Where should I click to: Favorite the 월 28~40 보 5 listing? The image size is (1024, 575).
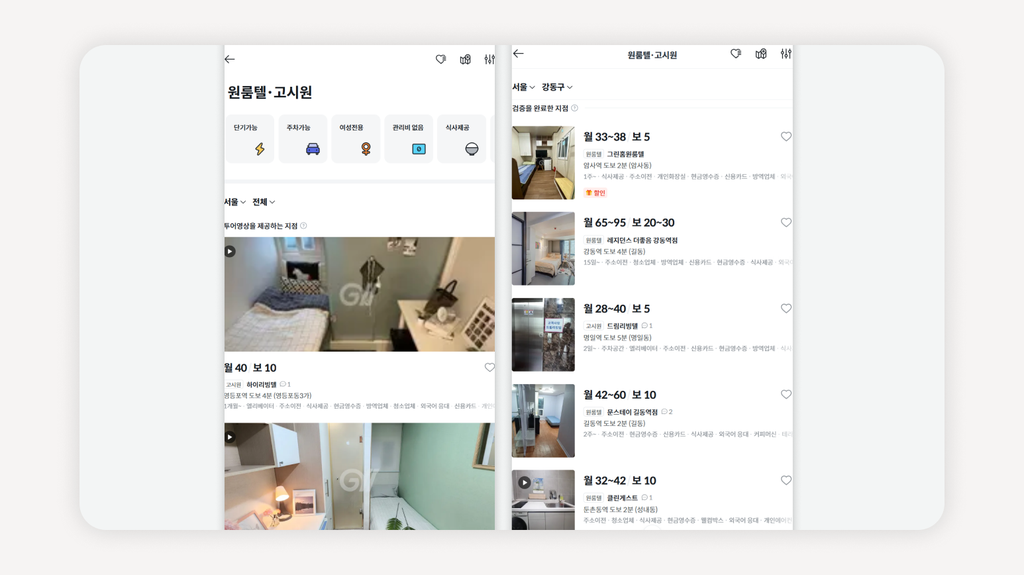coord(786,308)
